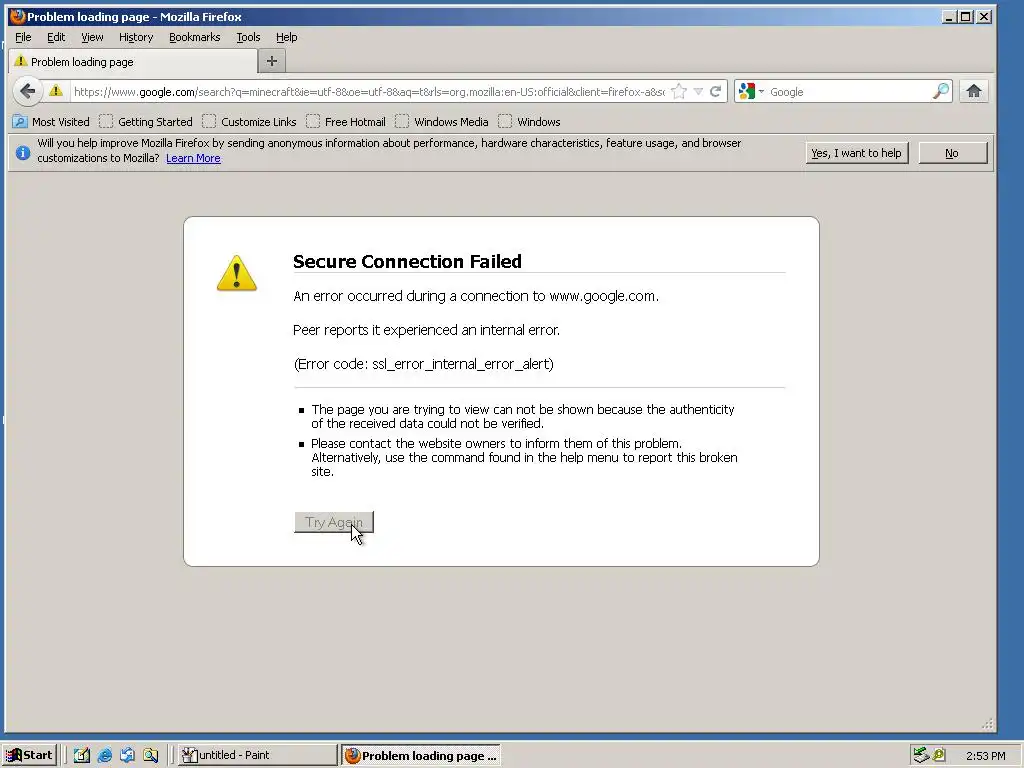
Task: Click the first quick launch icon
Action: point(82,755)
